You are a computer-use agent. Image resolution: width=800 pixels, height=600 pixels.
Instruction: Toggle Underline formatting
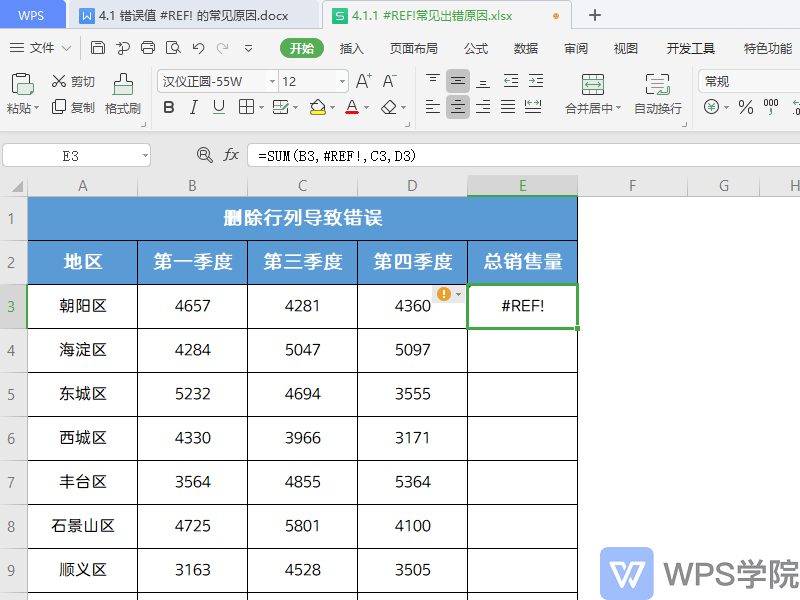coord(219,108)
